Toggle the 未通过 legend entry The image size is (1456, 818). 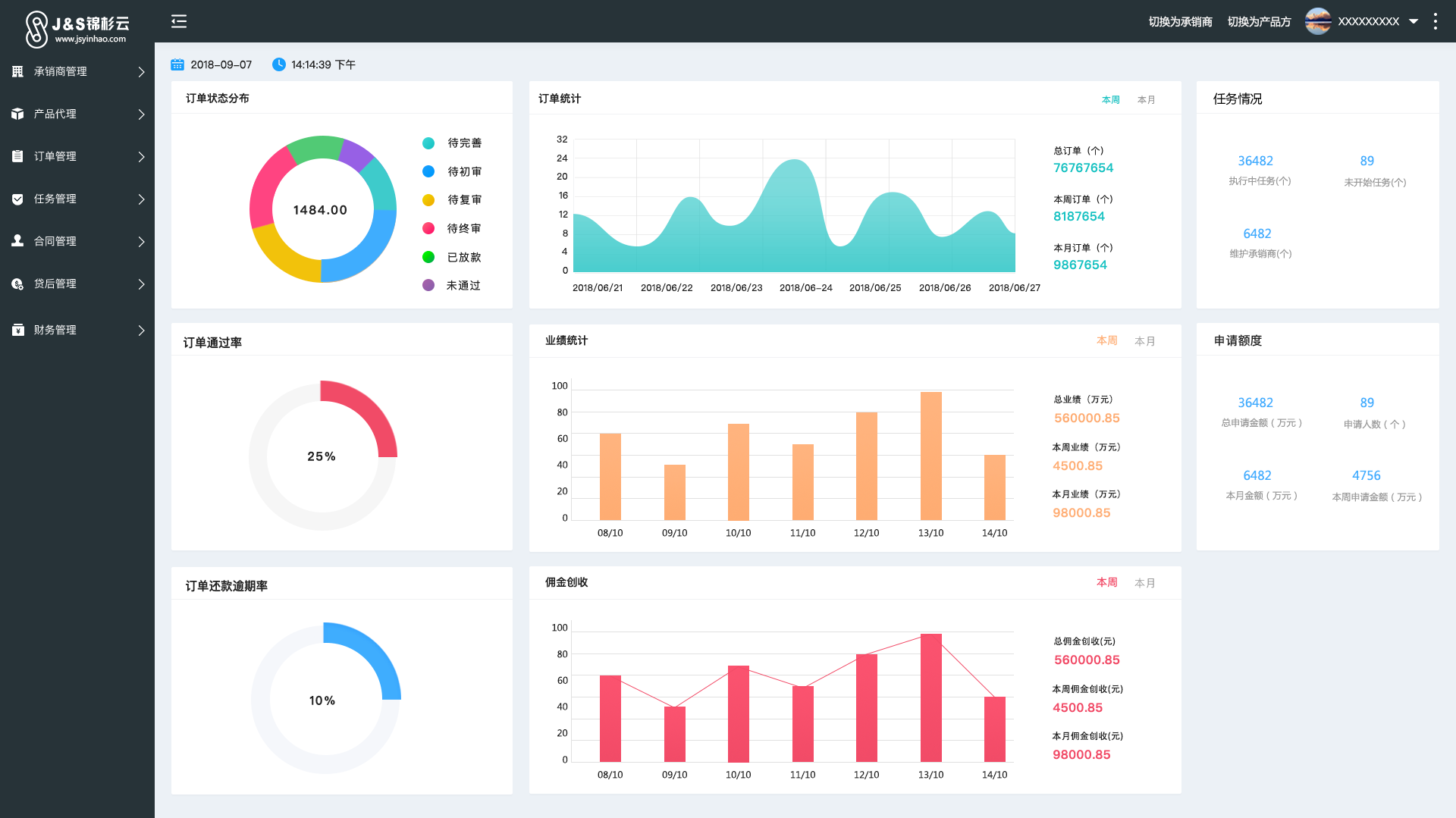tap(453, 286)
